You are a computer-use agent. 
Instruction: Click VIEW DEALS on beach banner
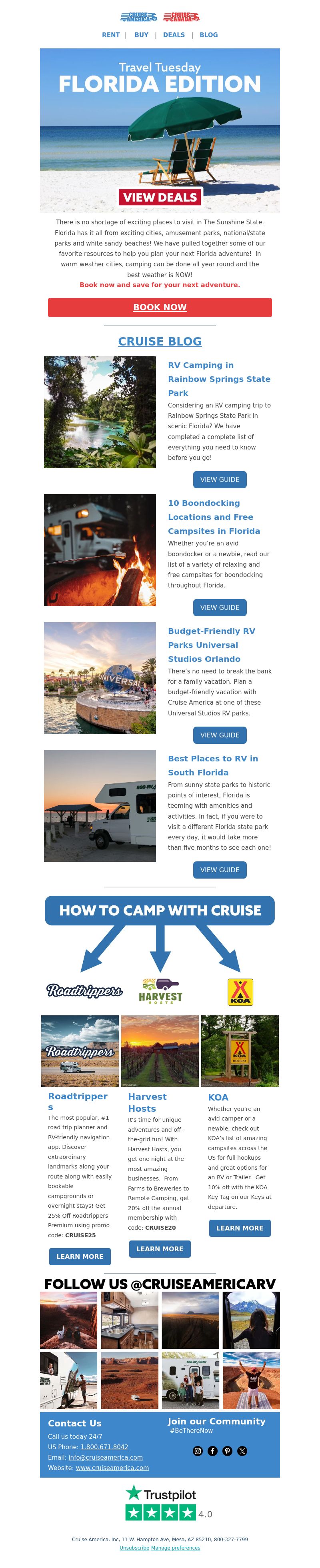point(160,197)
